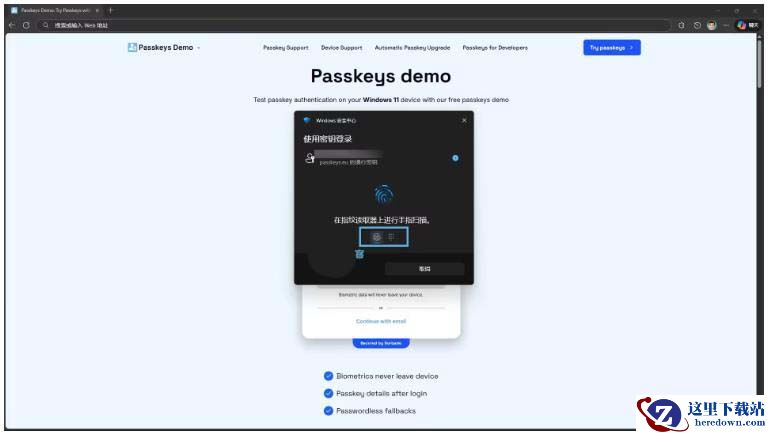769x433 pixels.
Task: Open the browser profile avatar
Action: (x=711, y=25)
